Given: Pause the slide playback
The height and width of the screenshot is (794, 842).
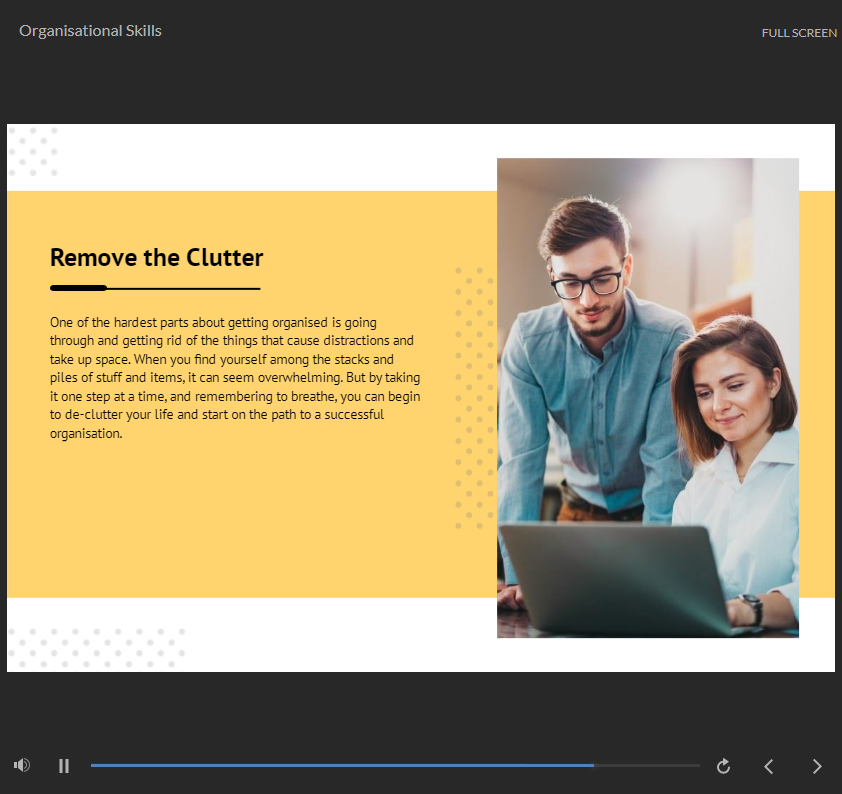Looking at the screenshot, I should click(64, 766).
